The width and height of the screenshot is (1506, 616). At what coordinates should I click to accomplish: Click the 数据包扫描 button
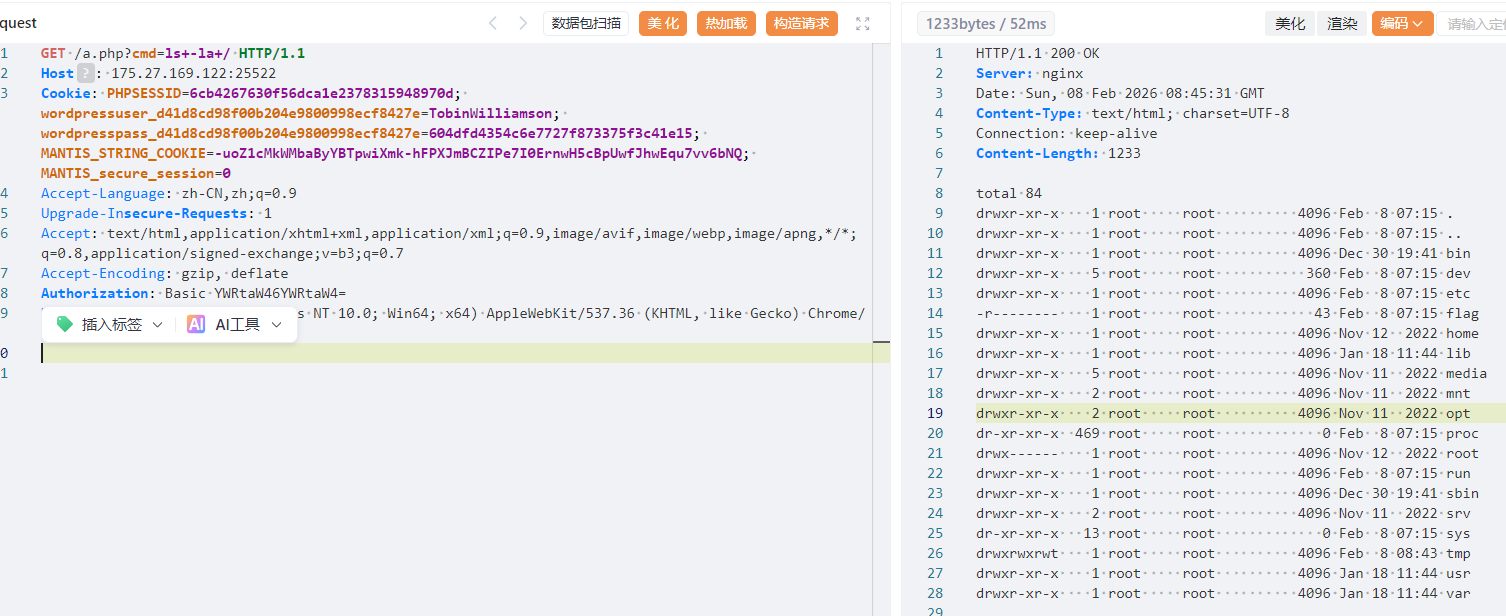point(586,24)
